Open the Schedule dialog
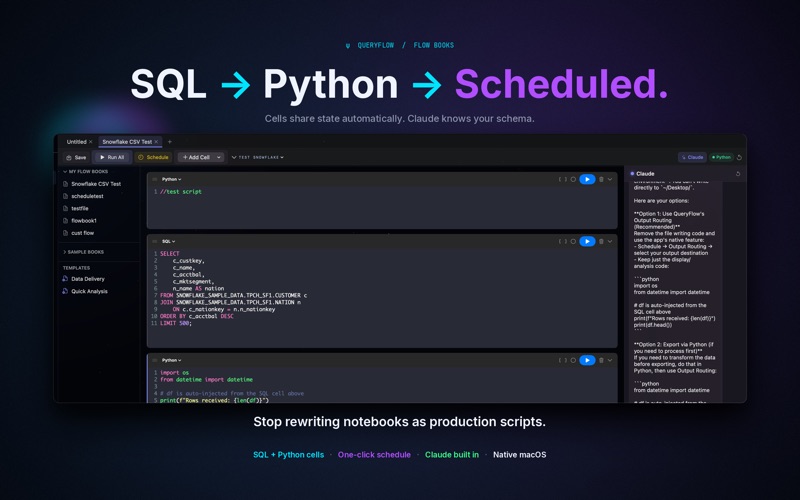This screenshot has width=800, height=500. point(153,157)
